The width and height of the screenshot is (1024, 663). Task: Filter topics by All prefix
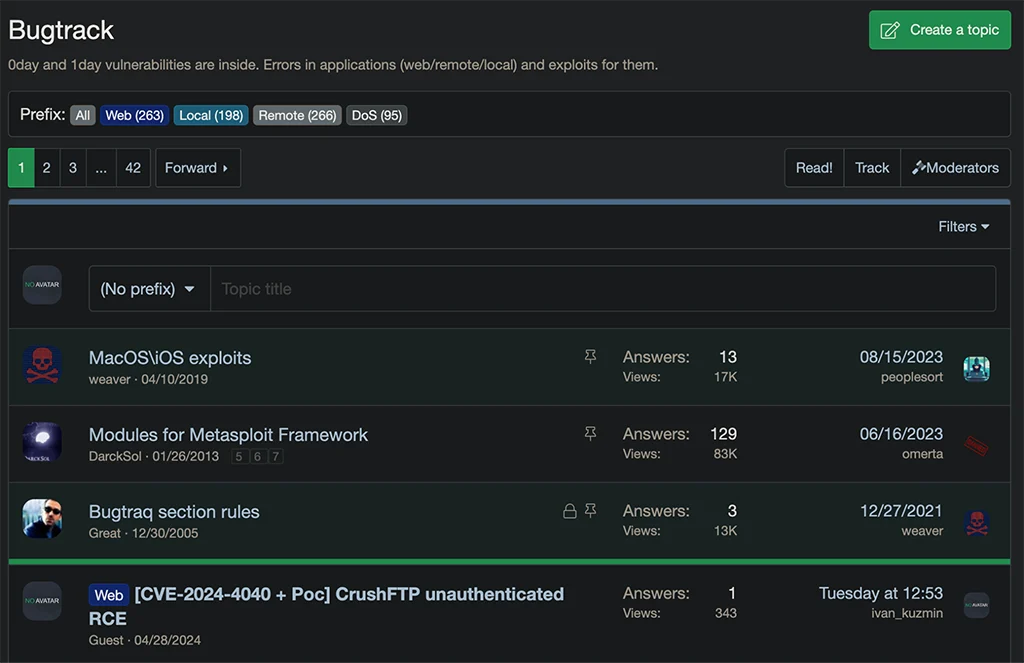(x=82, y=116)
